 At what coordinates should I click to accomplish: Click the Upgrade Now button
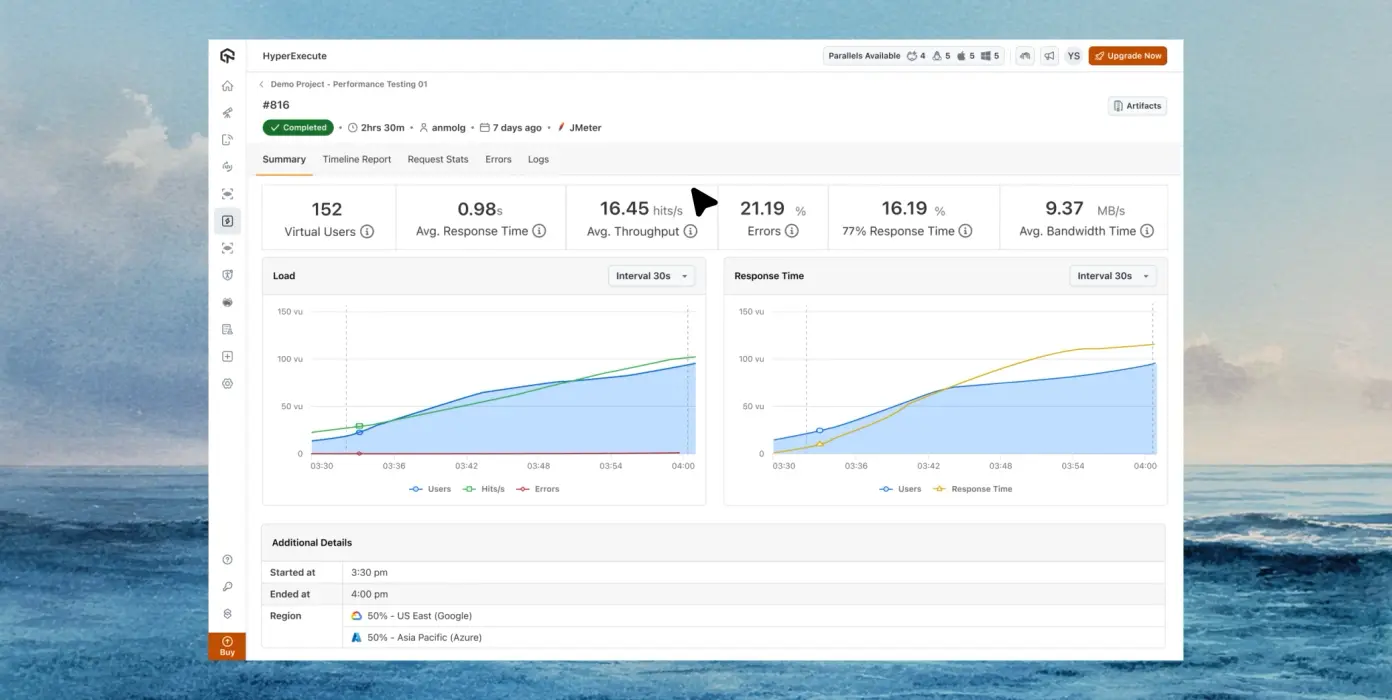1127,56
